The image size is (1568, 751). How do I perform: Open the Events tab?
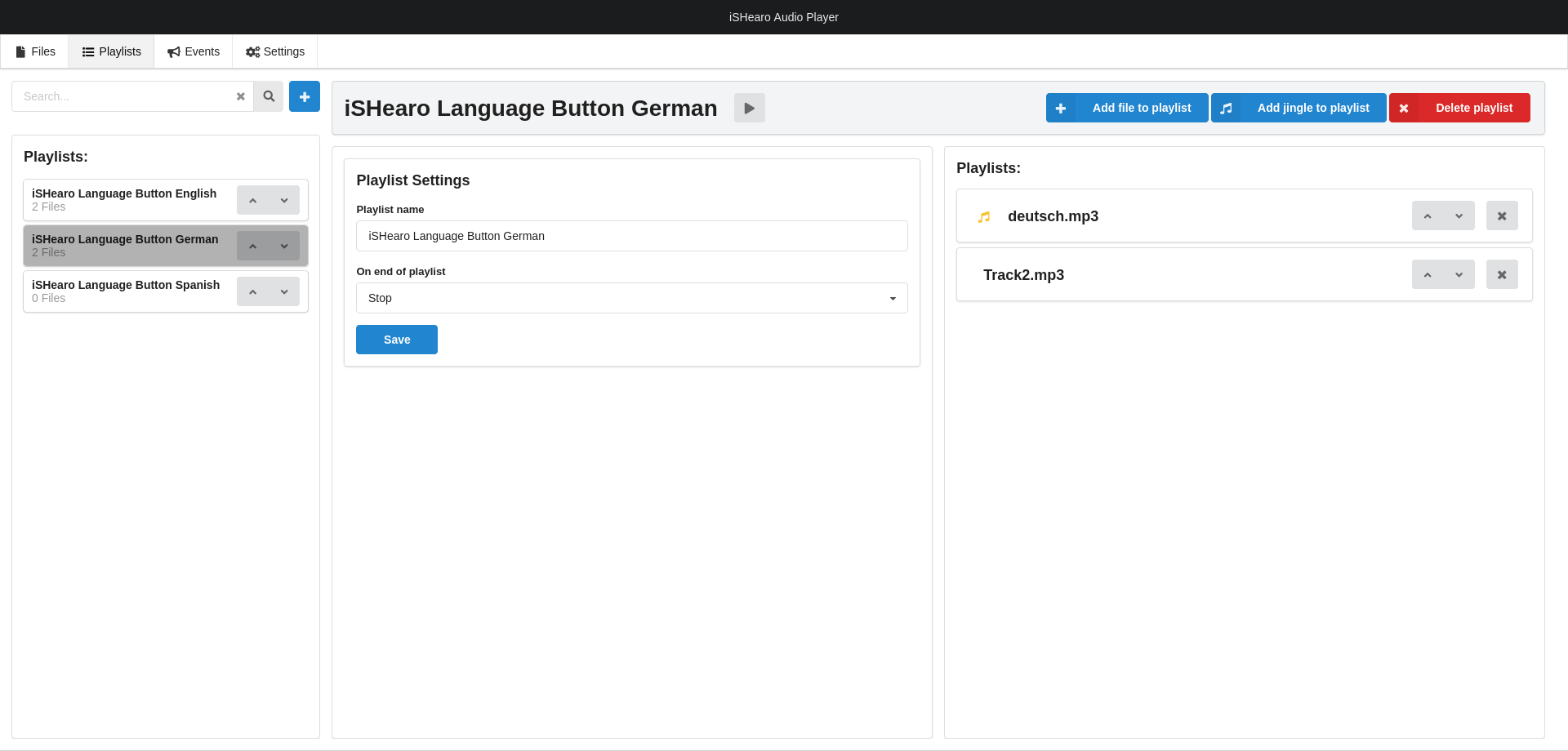click(x=194, y=51)
